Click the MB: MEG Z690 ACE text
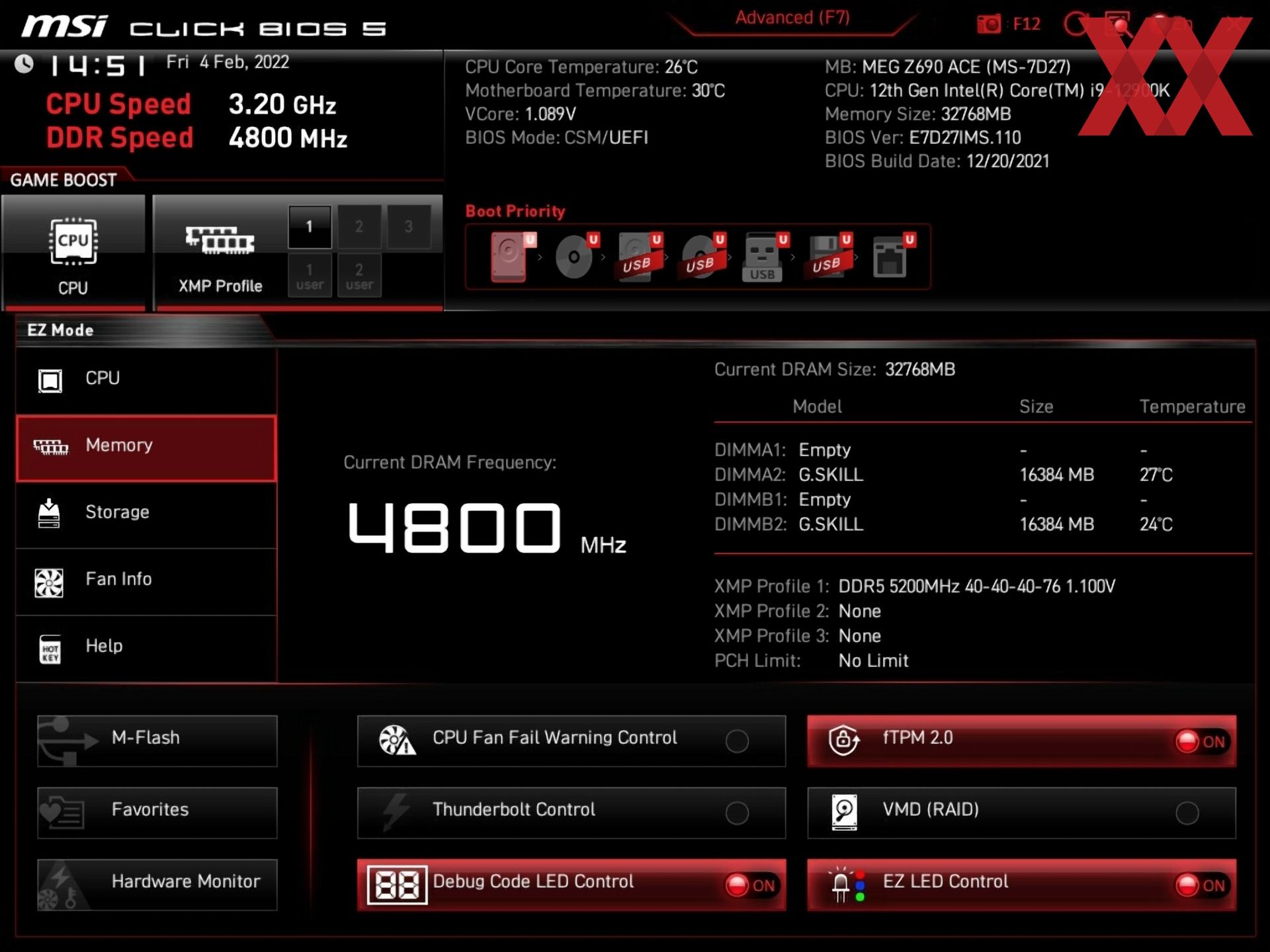1270x952 pixels. tap(947, 67)
